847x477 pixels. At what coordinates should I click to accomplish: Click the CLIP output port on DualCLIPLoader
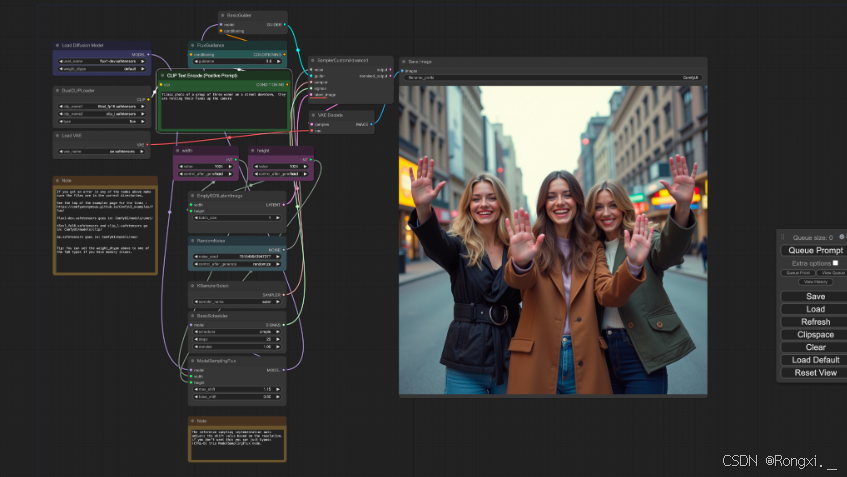(x=148, y=99)
